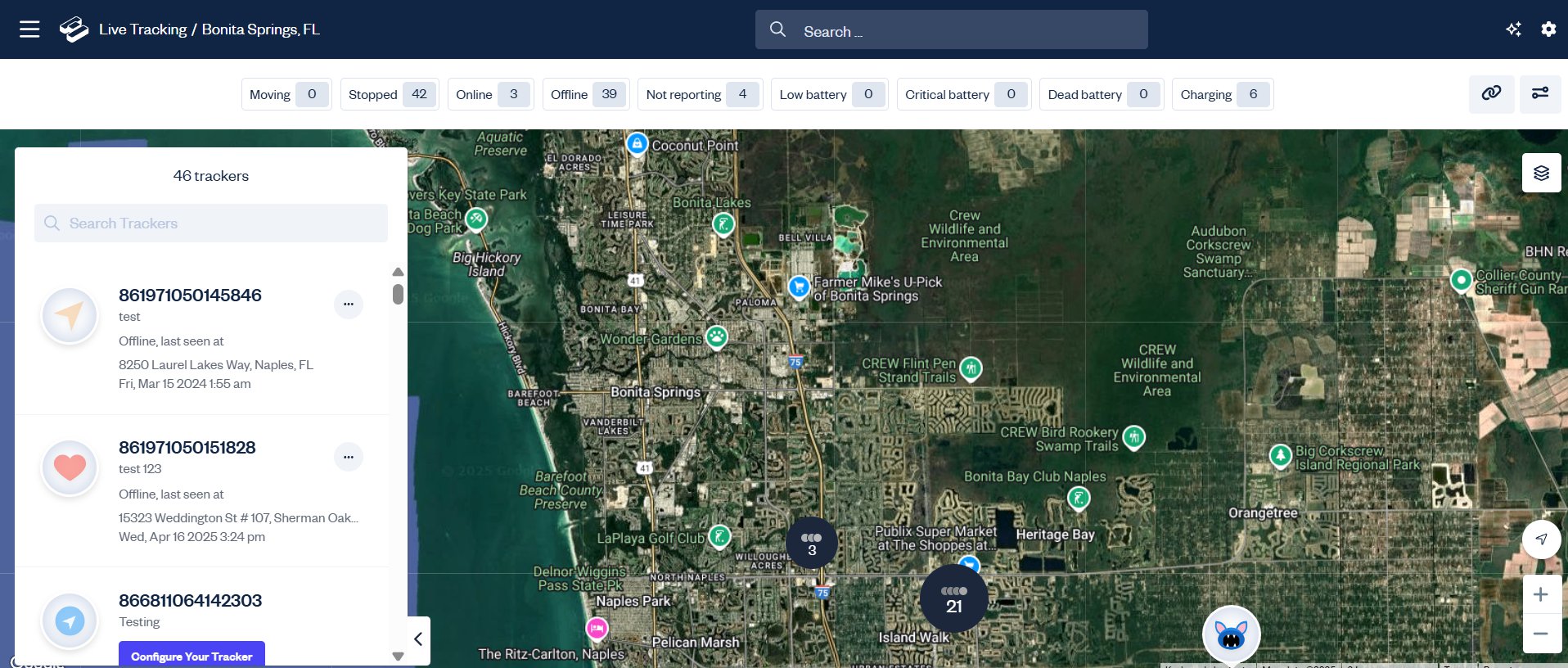Click Big Corkscrew Island Regional Park marker
The height and width of the screenshot is (668, 1568).
point(1281,455)
